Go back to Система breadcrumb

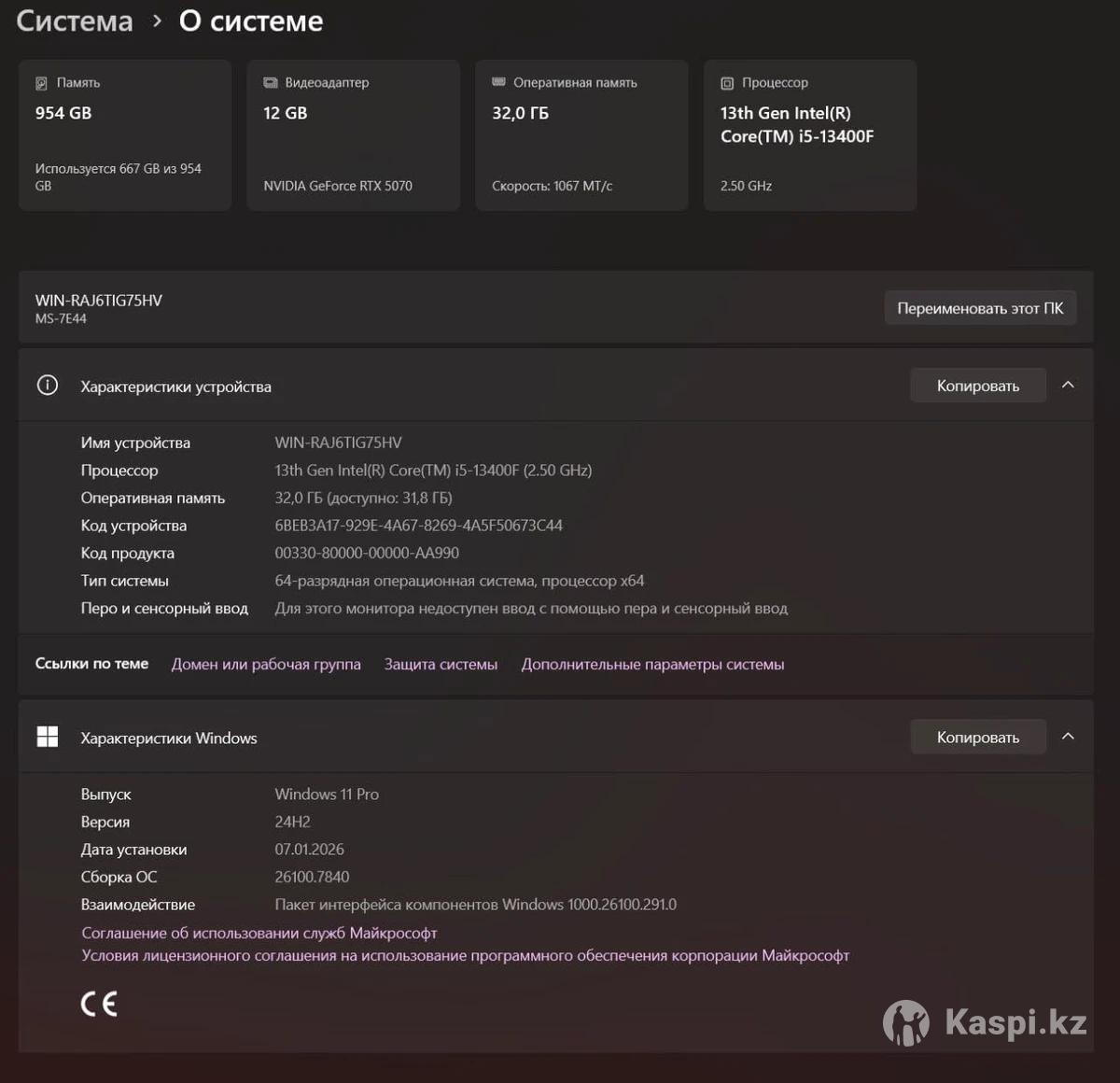75,21
